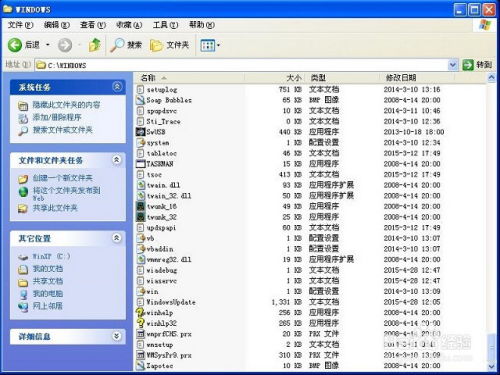Go up one folder level icon
Image resolution: width=500 pixels, height=375 pixels.
point(95,45)
